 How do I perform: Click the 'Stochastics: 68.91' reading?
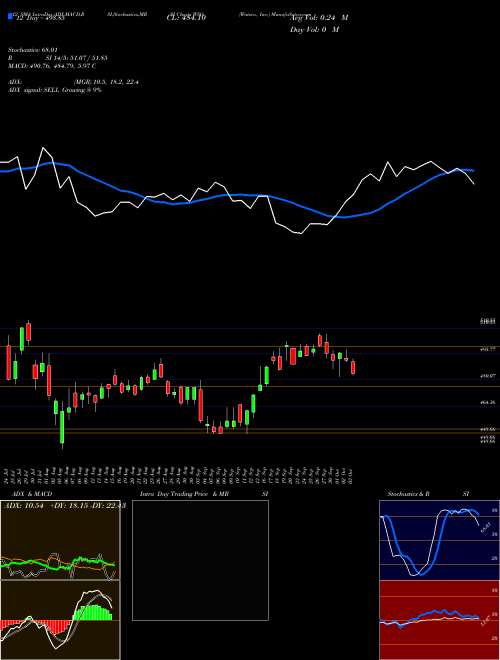tap(33, 50)
